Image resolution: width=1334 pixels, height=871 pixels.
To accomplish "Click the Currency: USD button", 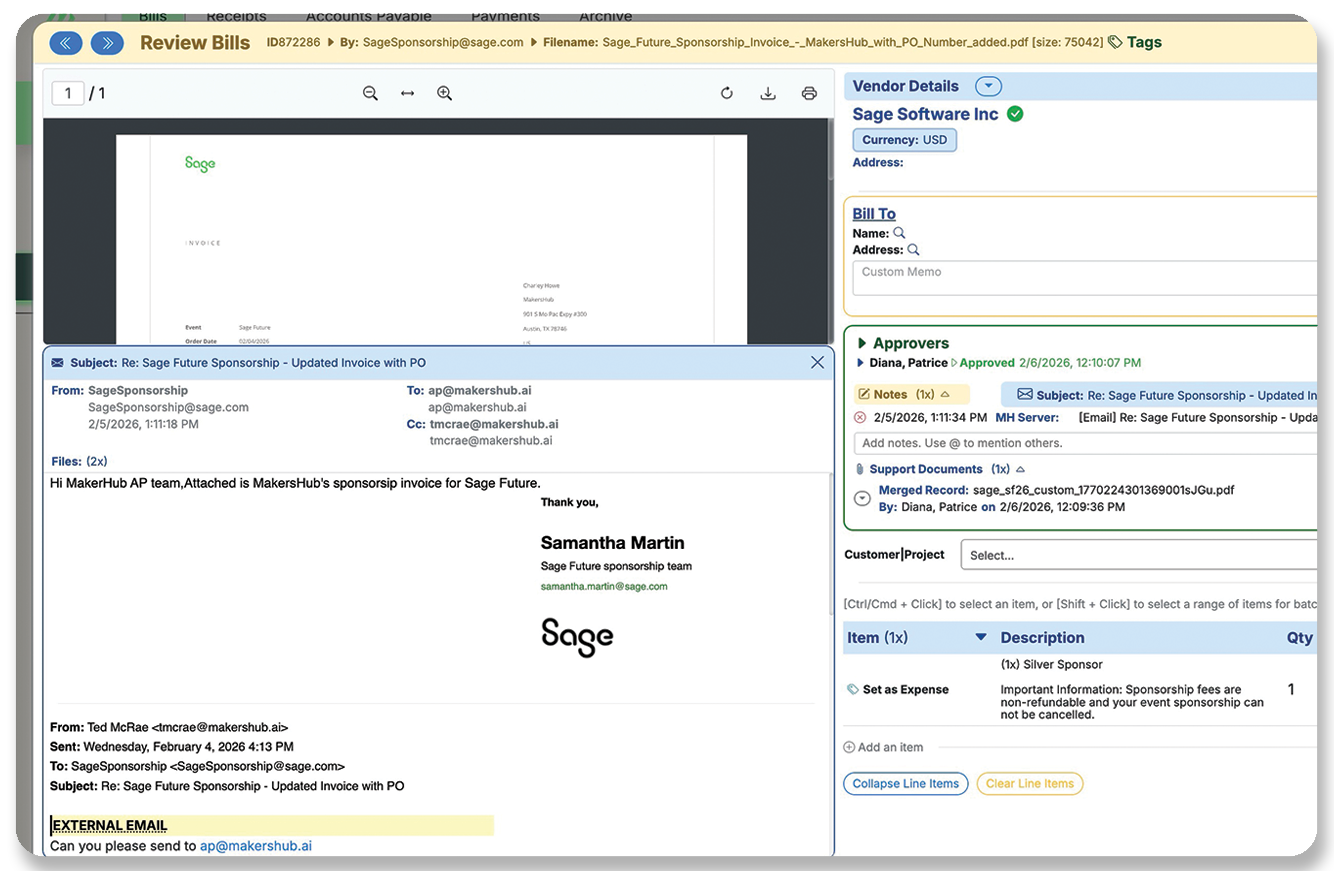I will [905, 140].
